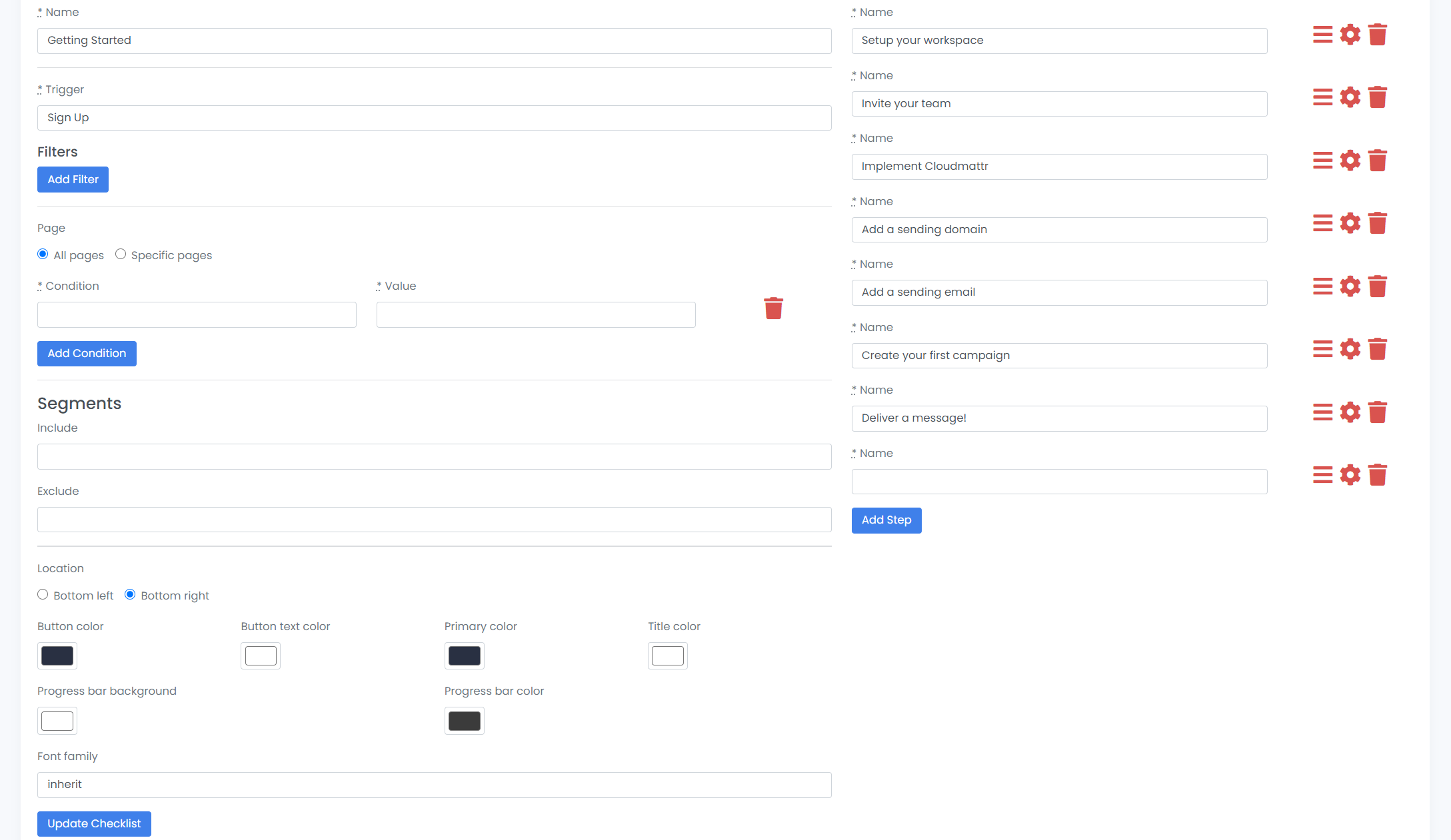Open the Progress bar background swatch
The image size is (1451, 840).
57,721
